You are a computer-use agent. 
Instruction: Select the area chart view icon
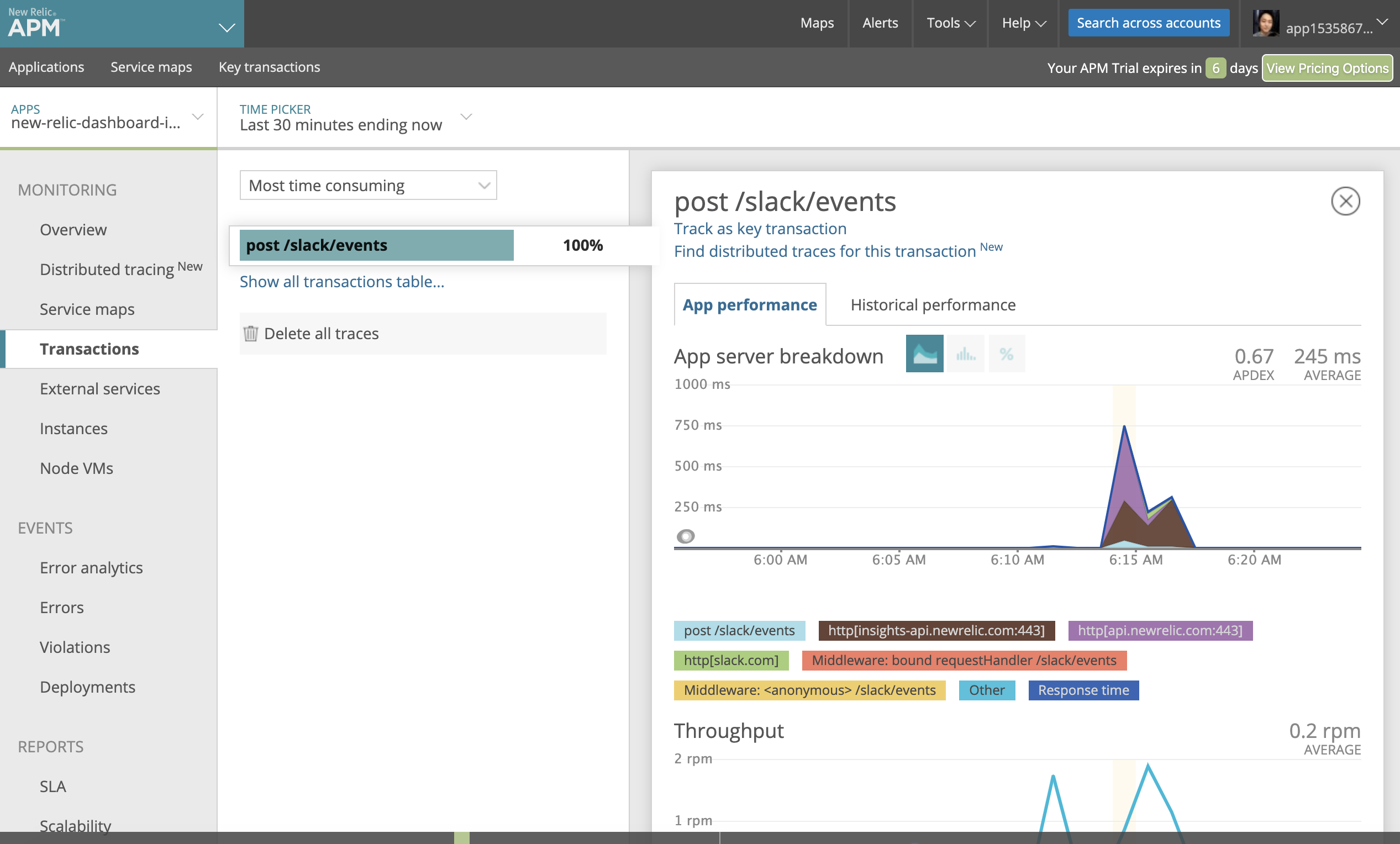click(x=924, y=355)
